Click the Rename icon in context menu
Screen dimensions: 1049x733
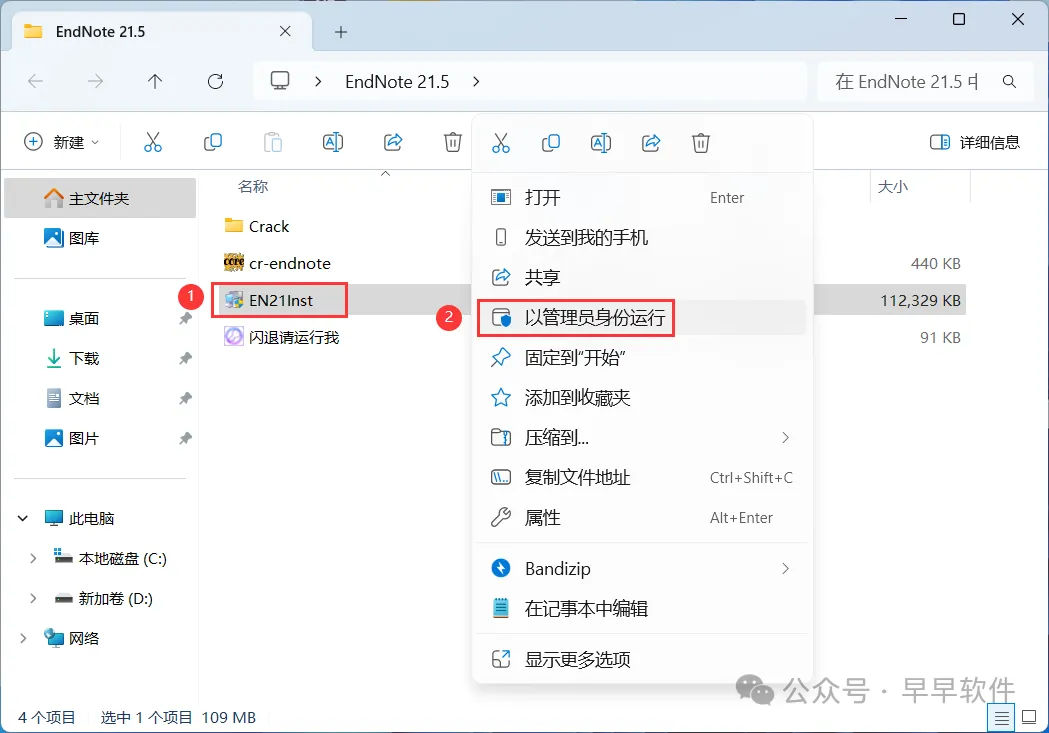click(601, 142)
